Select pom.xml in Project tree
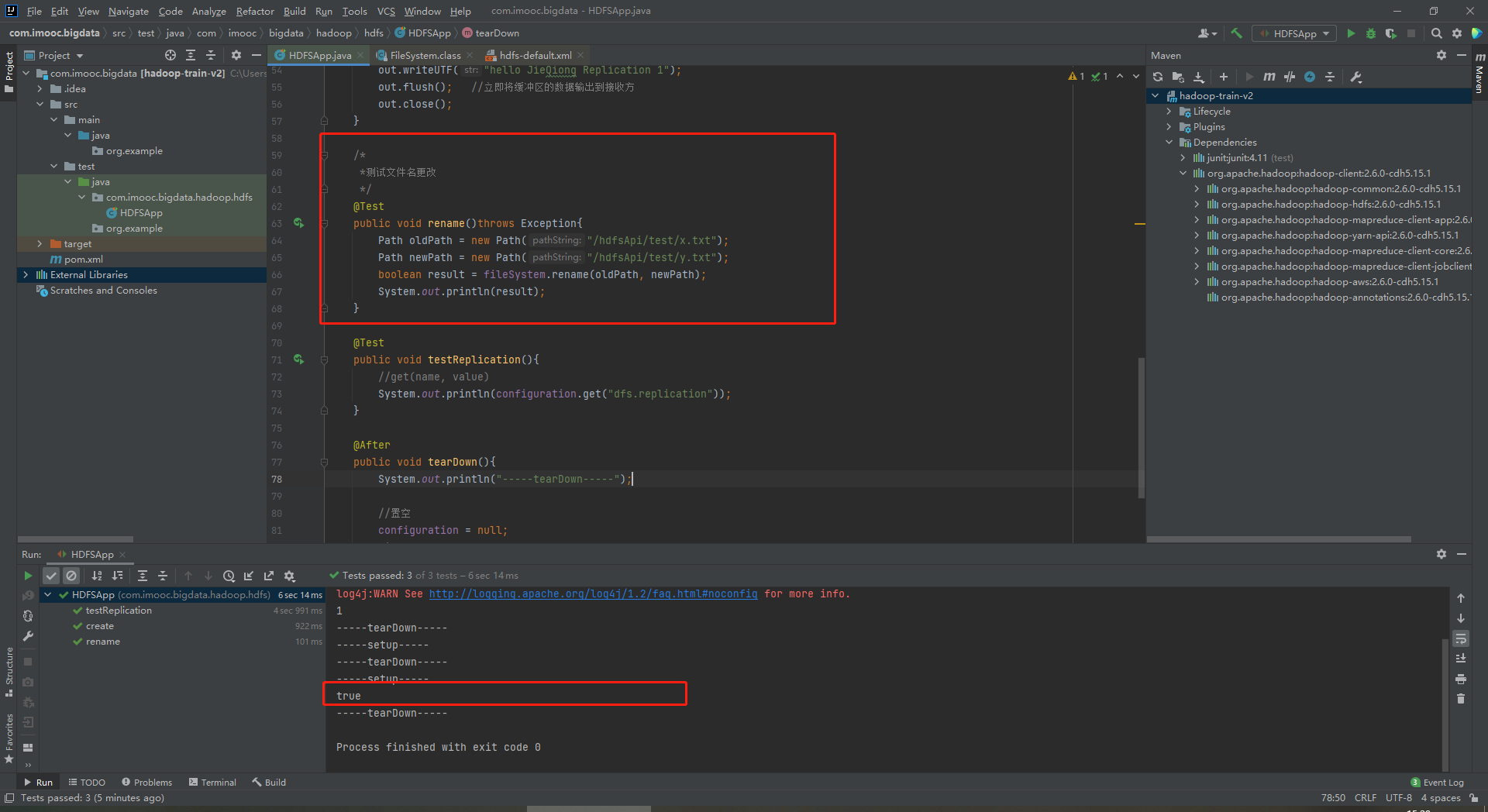 [84, 259]
